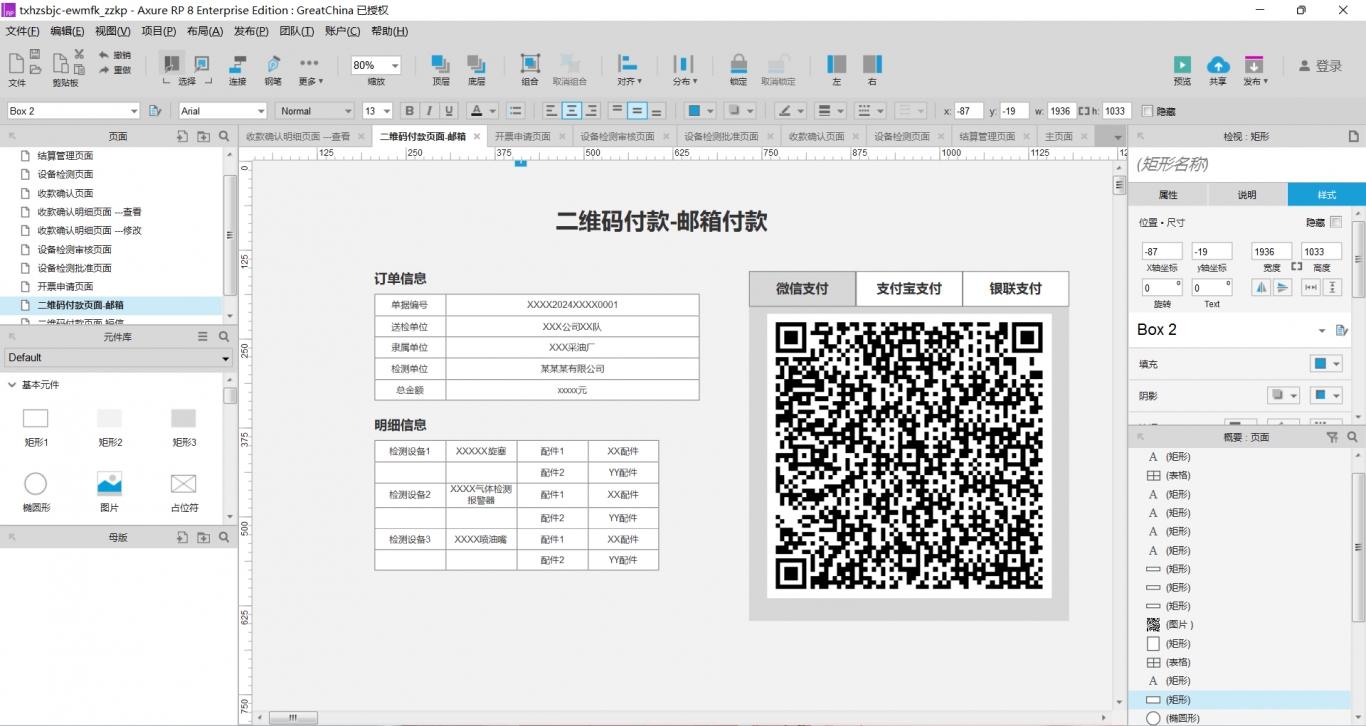Click the filter icon in Outline panel

click(1332, 437)
